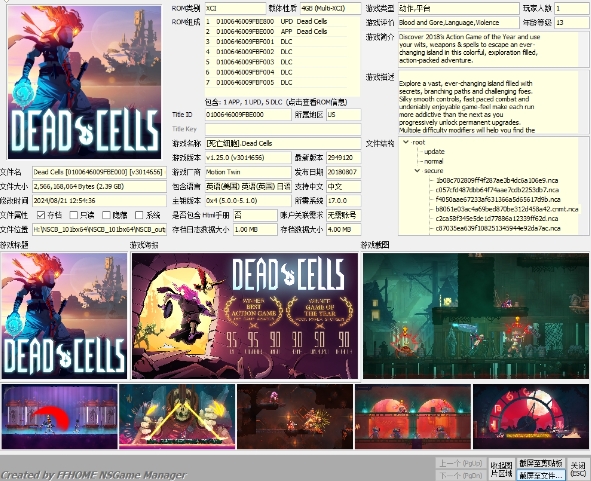Select ROM row 5 DLC 0100646009FBF003
Viewport: 591px width, 481px height.
pos(276,62)
